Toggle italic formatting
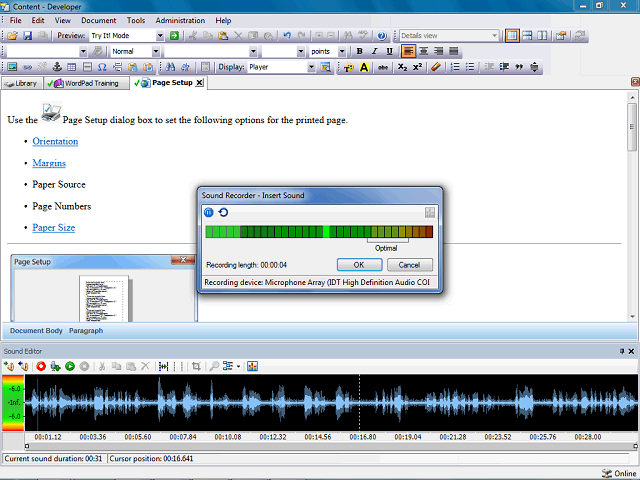The width and height of the screenshot is (640, 480). coord(374,51)
